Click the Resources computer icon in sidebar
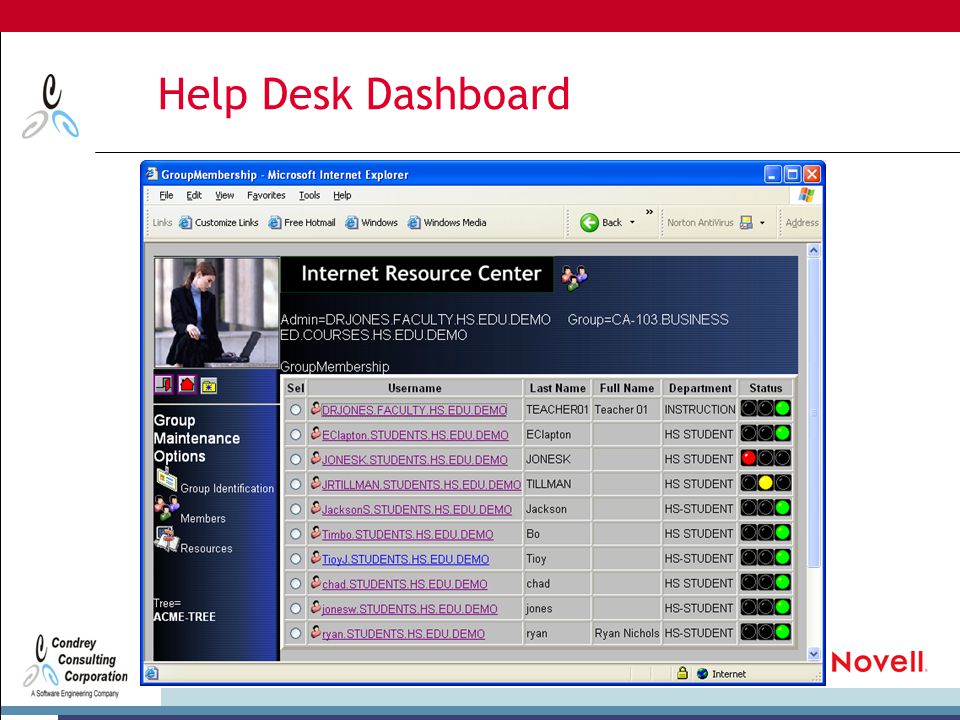The image size is (960, 720). 166,538
